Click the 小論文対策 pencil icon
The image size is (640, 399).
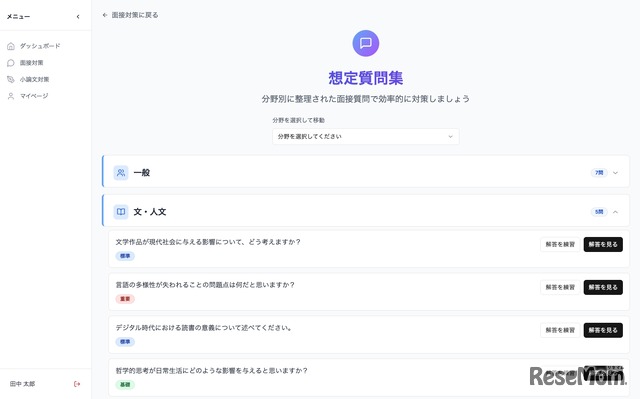[x=11, y=80]
